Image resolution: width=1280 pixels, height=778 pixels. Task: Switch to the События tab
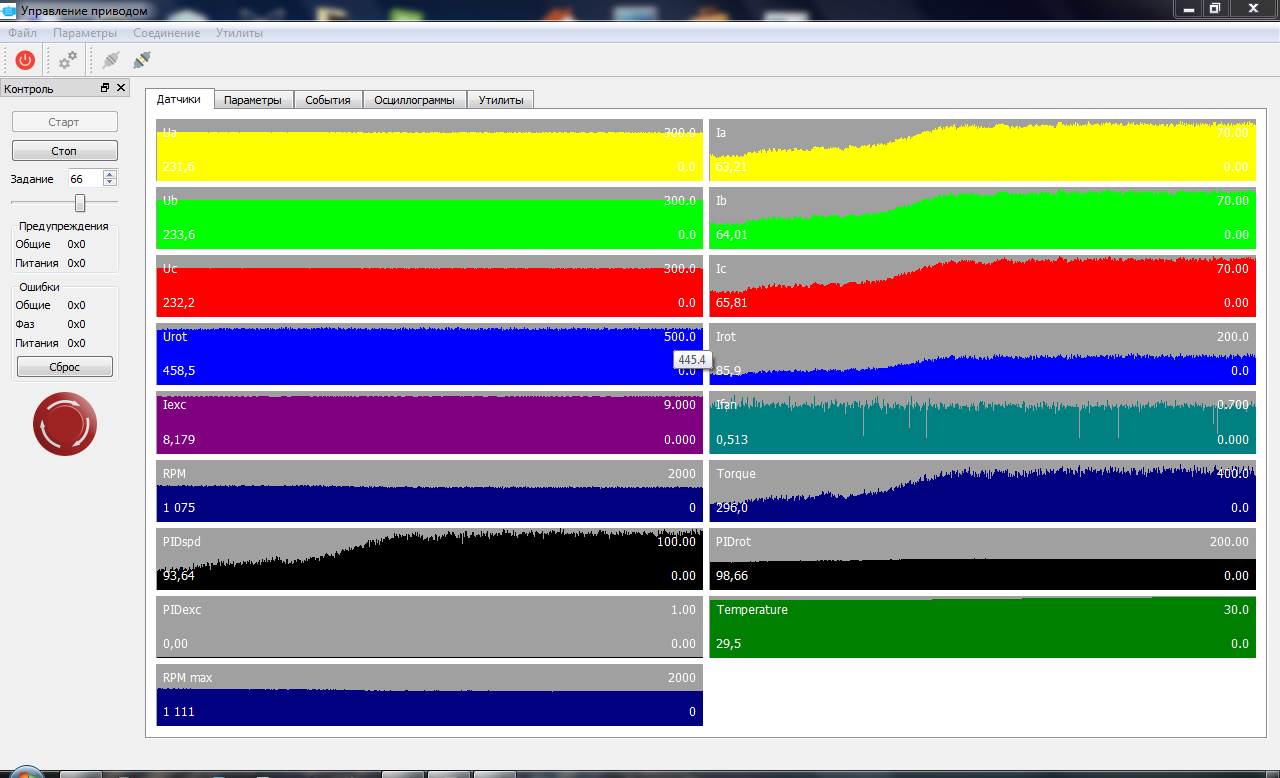(x=328, y=100)
